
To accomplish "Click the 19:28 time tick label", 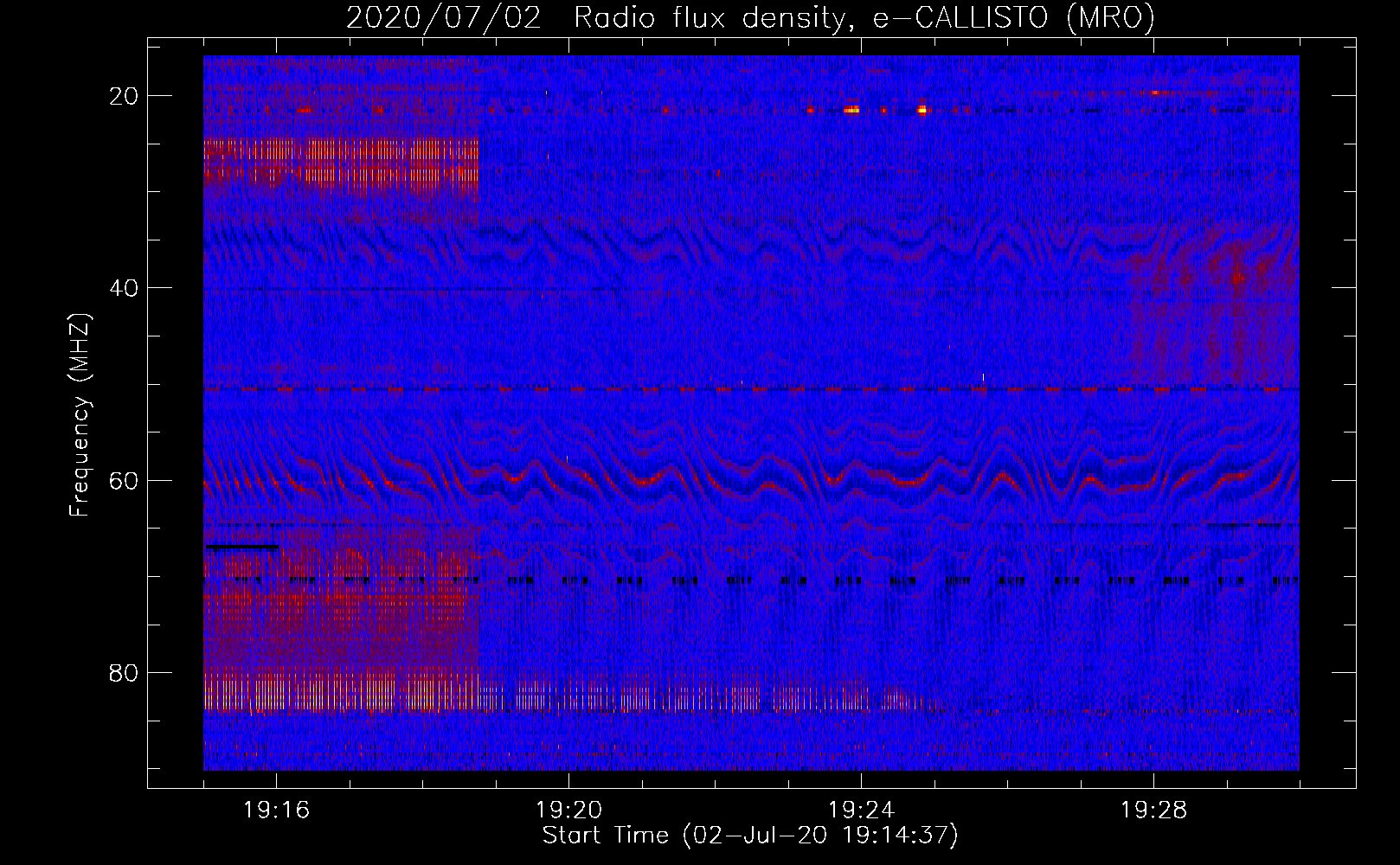I will (1154, 811).
